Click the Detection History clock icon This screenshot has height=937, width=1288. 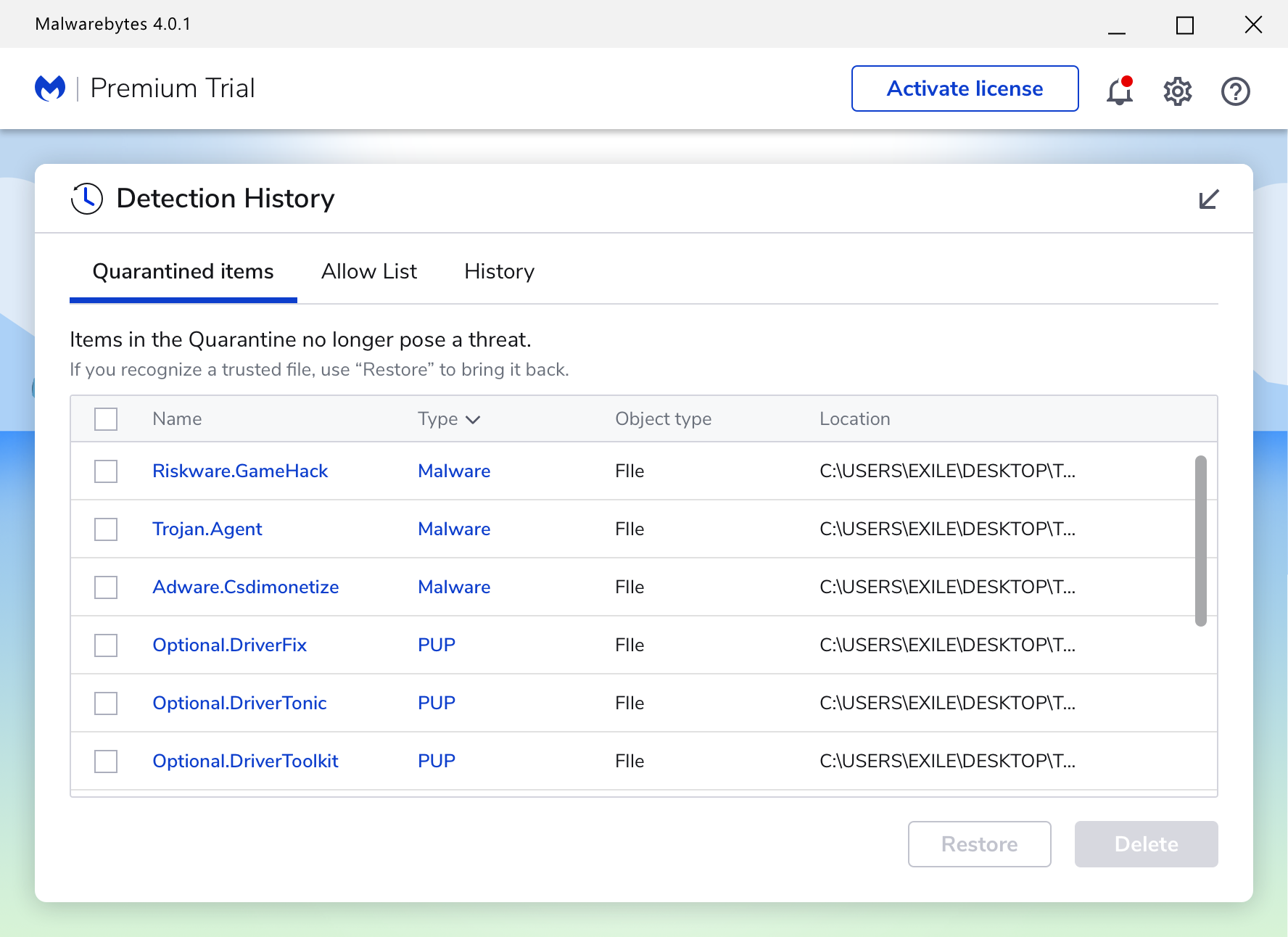click(x=87, y=199)
